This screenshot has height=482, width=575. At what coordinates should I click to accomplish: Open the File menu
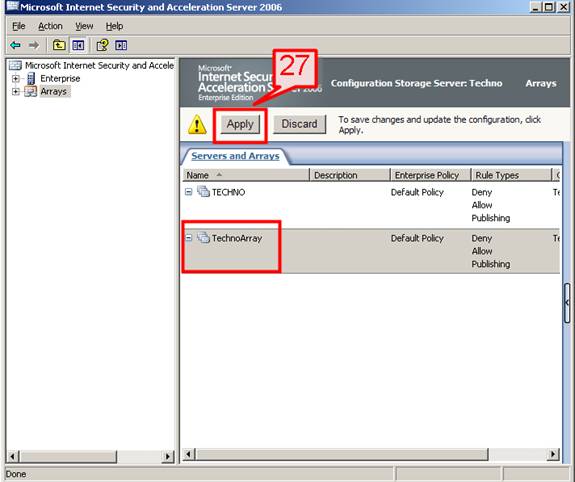pos(18,26)
